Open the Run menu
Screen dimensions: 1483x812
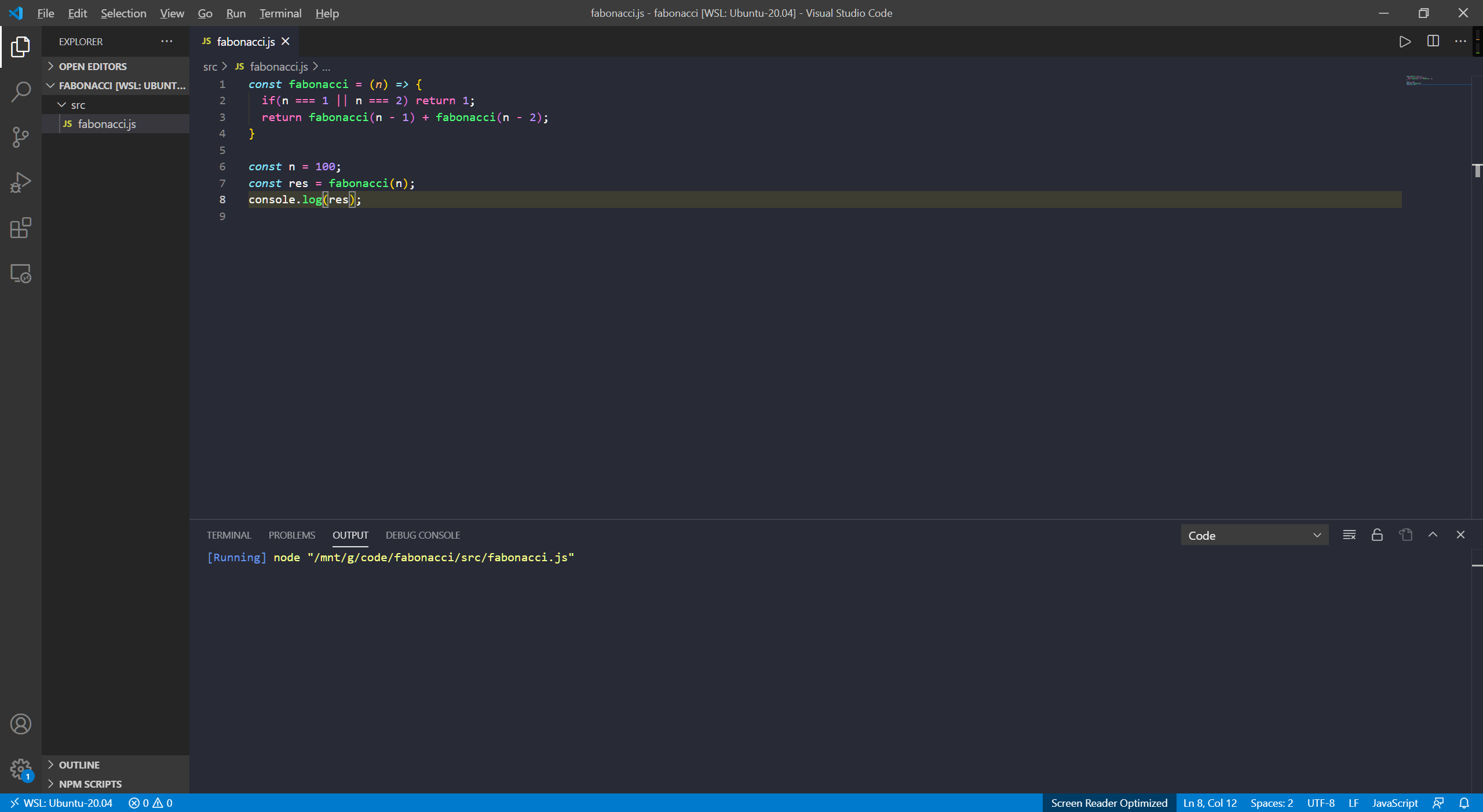(x=236, y=13)
